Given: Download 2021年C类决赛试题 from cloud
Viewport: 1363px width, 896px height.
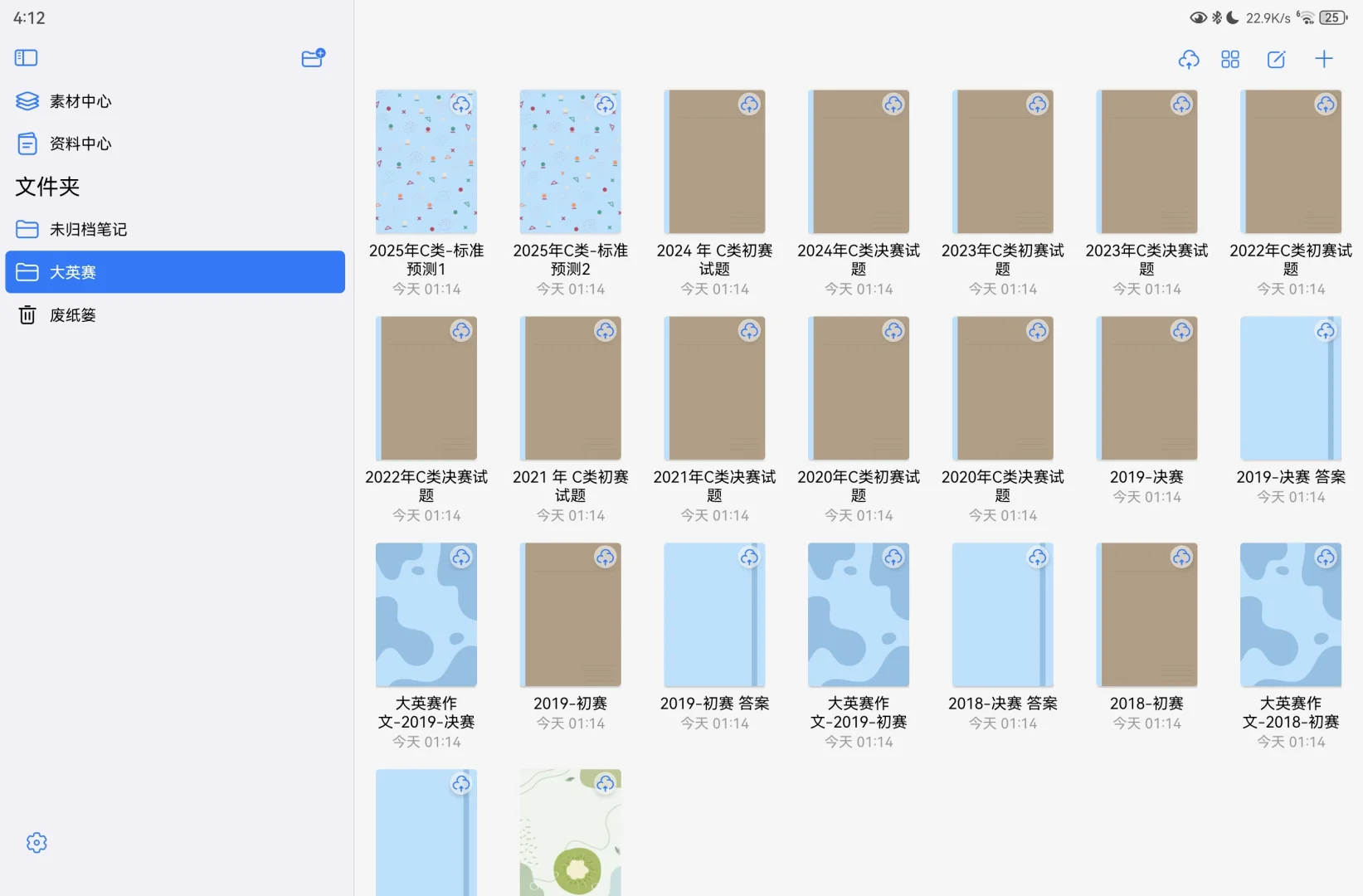Looking at the screenshot, I should click(x=749, y=331).
